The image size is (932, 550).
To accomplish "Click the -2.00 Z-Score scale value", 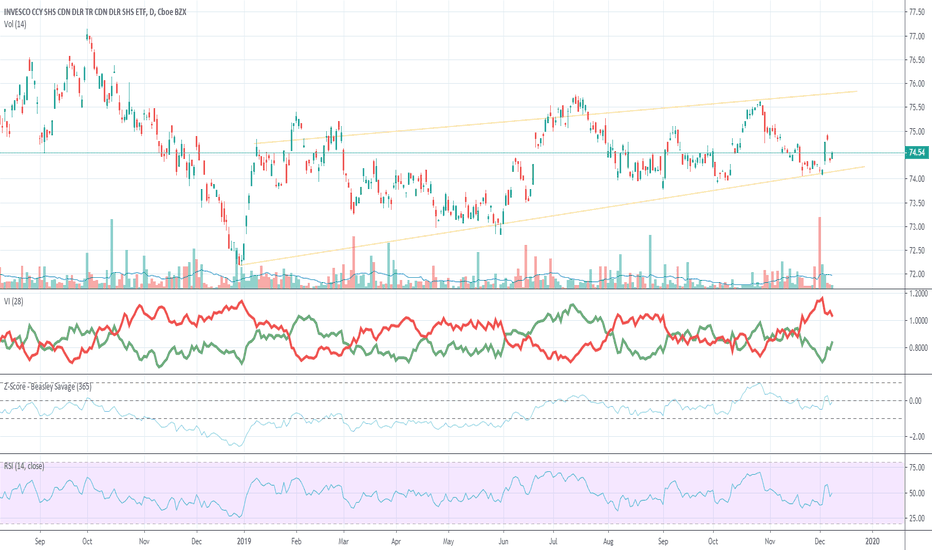I will [916, 436].
